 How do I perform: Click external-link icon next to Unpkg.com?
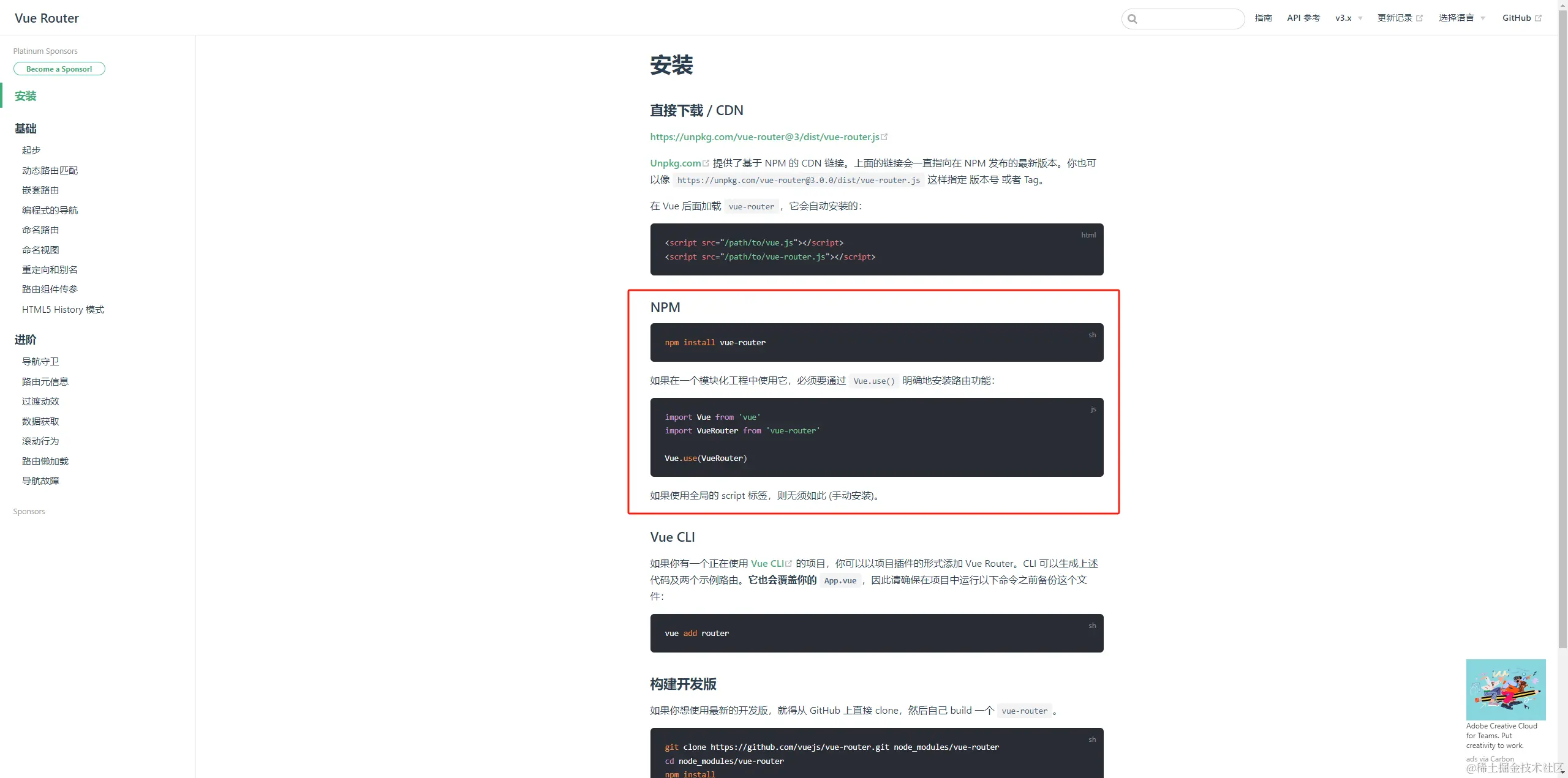(706, 163)
